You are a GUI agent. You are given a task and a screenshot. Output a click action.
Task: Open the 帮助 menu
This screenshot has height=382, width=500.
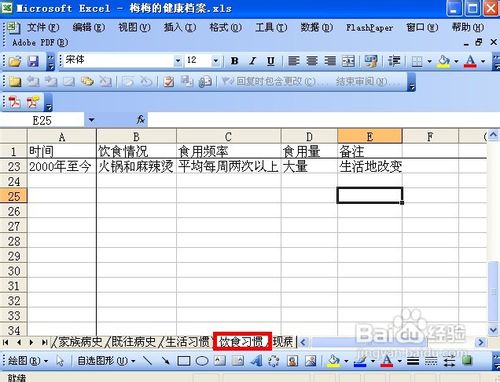coord(468,27)
